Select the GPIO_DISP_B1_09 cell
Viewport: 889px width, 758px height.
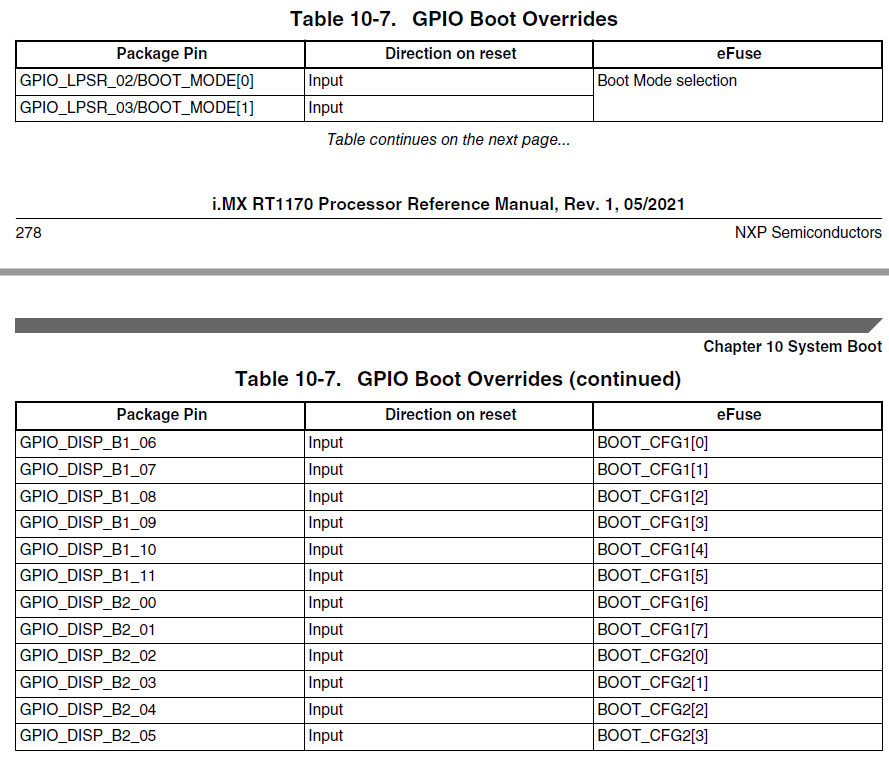160,523
